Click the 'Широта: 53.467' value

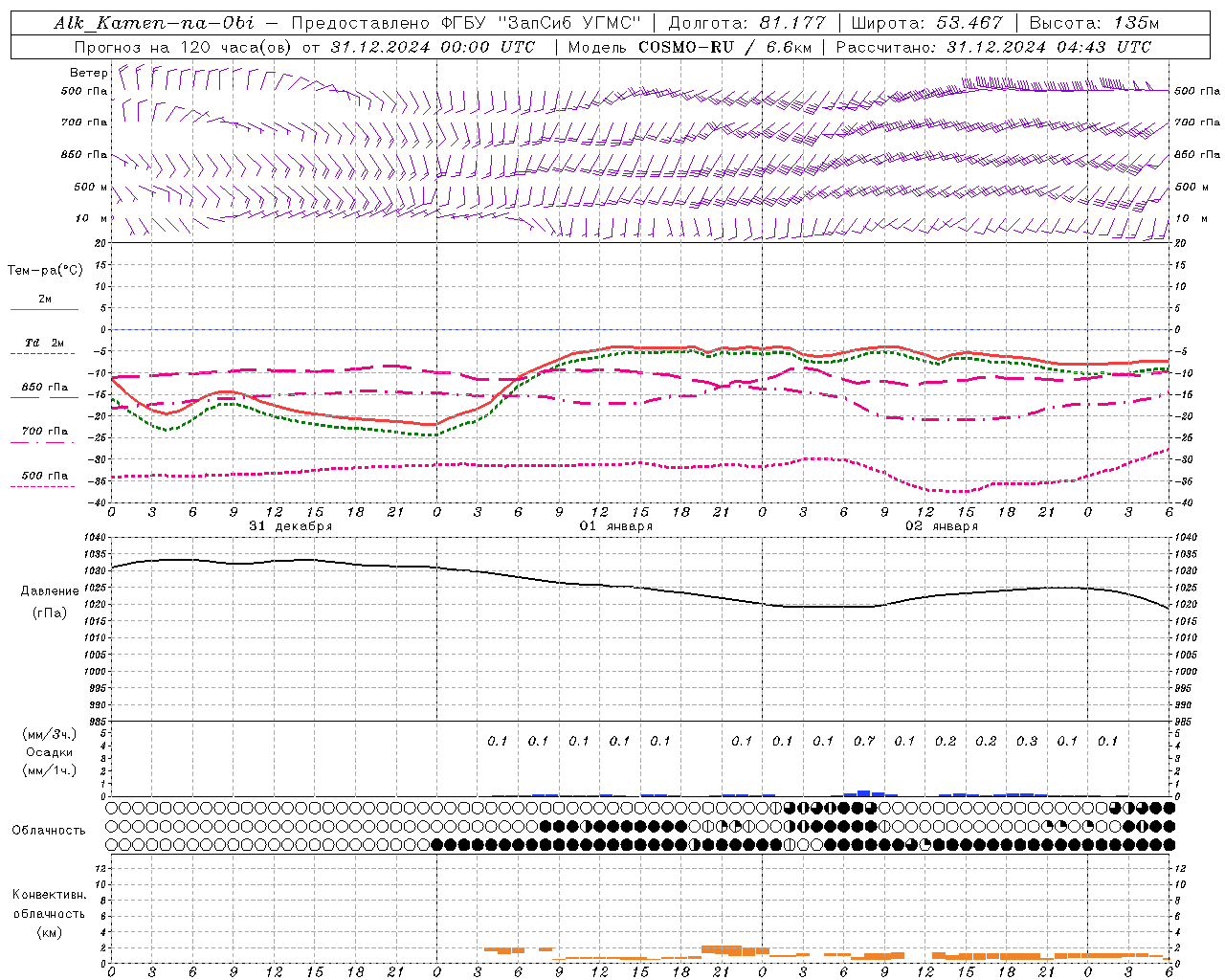(926, 23)
